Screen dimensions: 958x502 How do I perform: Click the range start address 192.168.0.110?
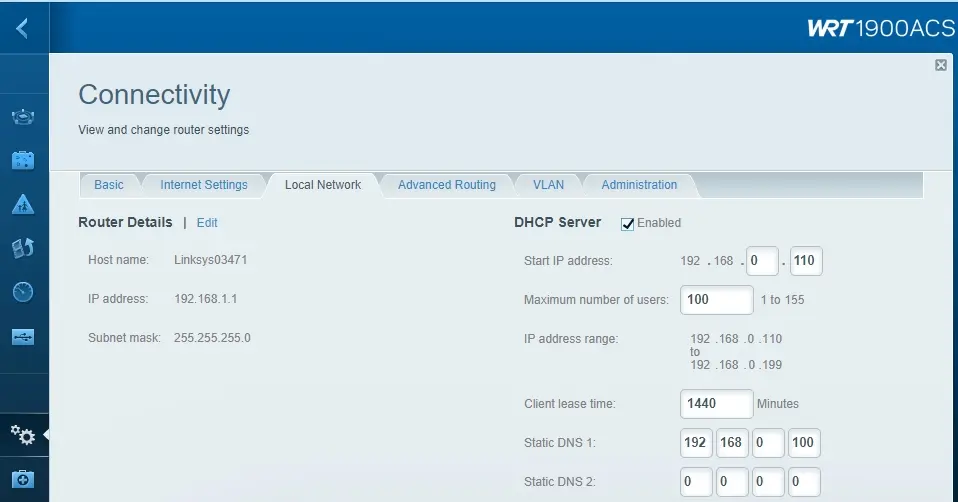(x=736, y=338)
